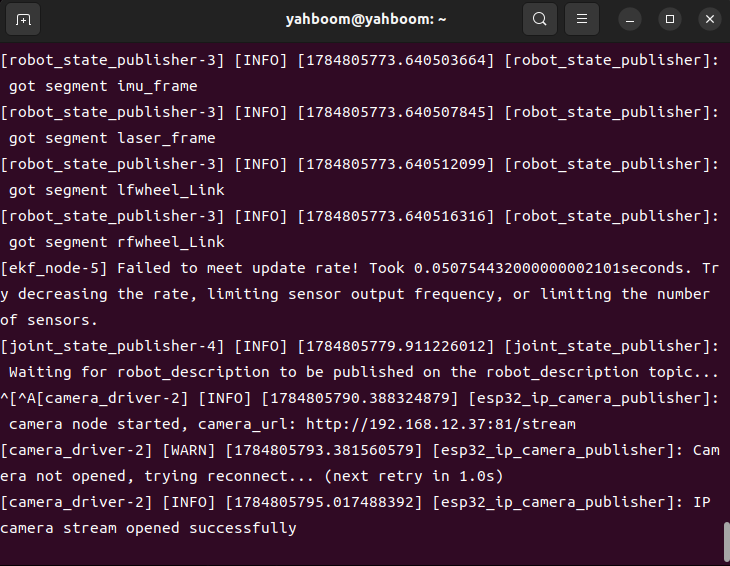
Task: Click the [joint_state_publisher-4] log prefix
Action: pyautogui.click(x=112, y=346)
